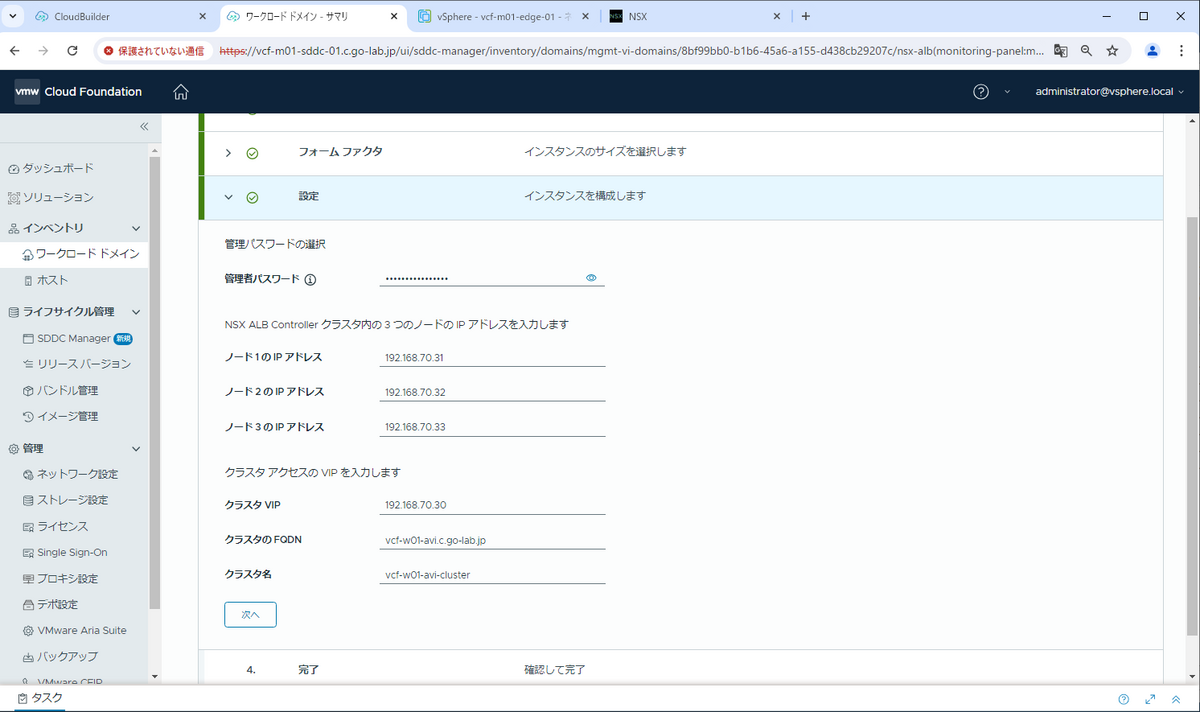Image resolution: width=1200 pixels, height=712 pixels.
Task: Click the フォーム ファクタ step green check icon
Action: [252, 153]
